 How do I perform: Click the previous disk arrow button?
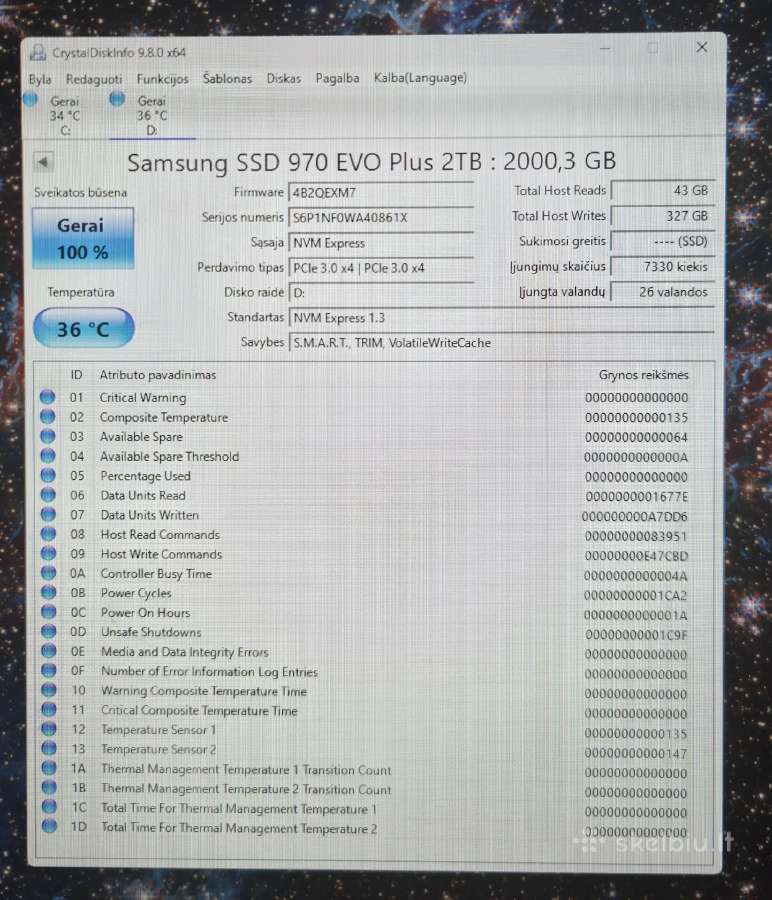(x=43, y=162)
